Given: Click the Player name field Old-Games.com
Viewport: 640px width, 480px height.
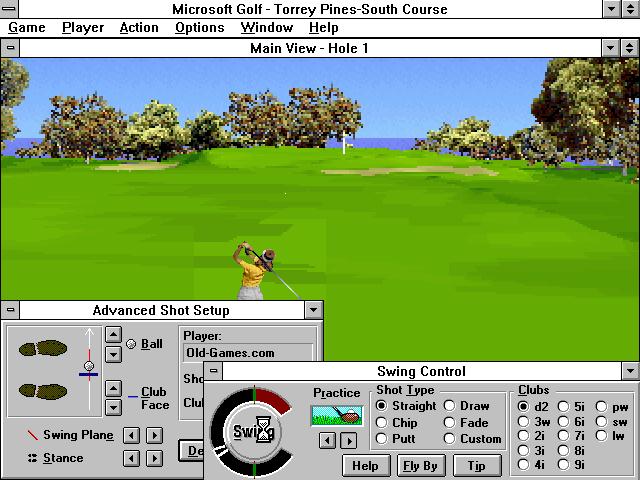Looking at the screenshot, I should coord(247,353).
